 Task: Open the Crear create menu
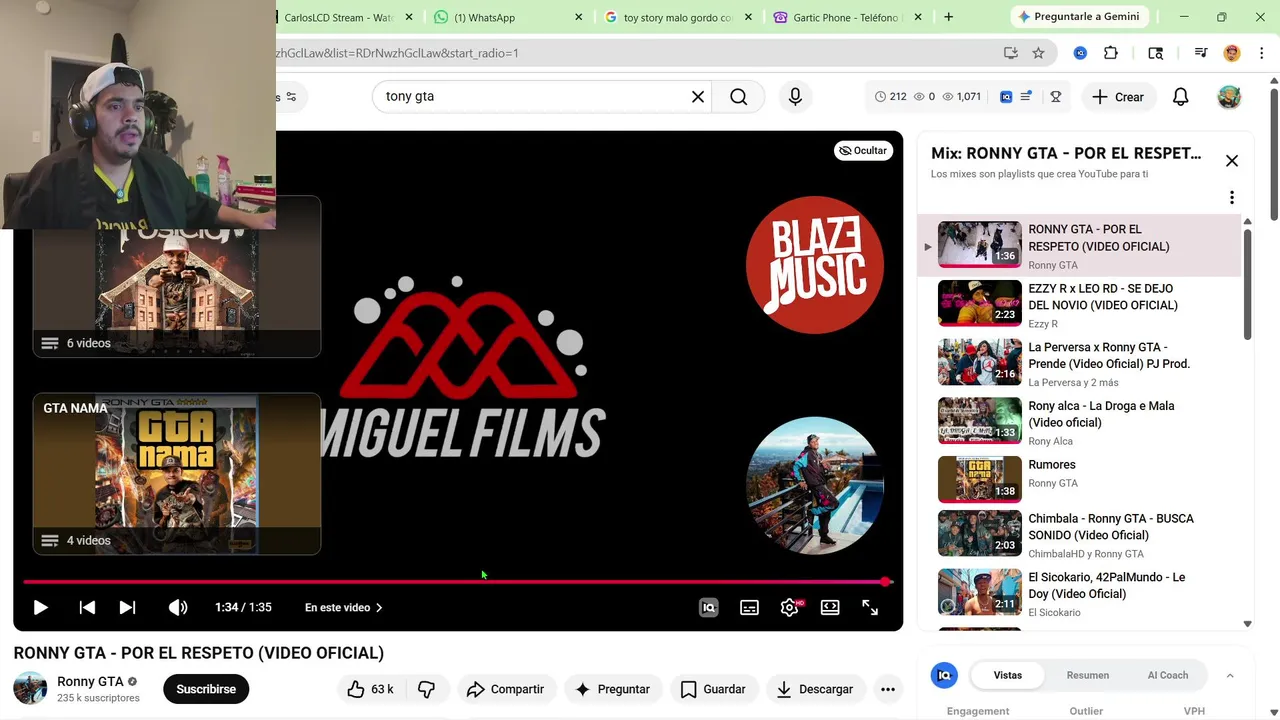1118,97
